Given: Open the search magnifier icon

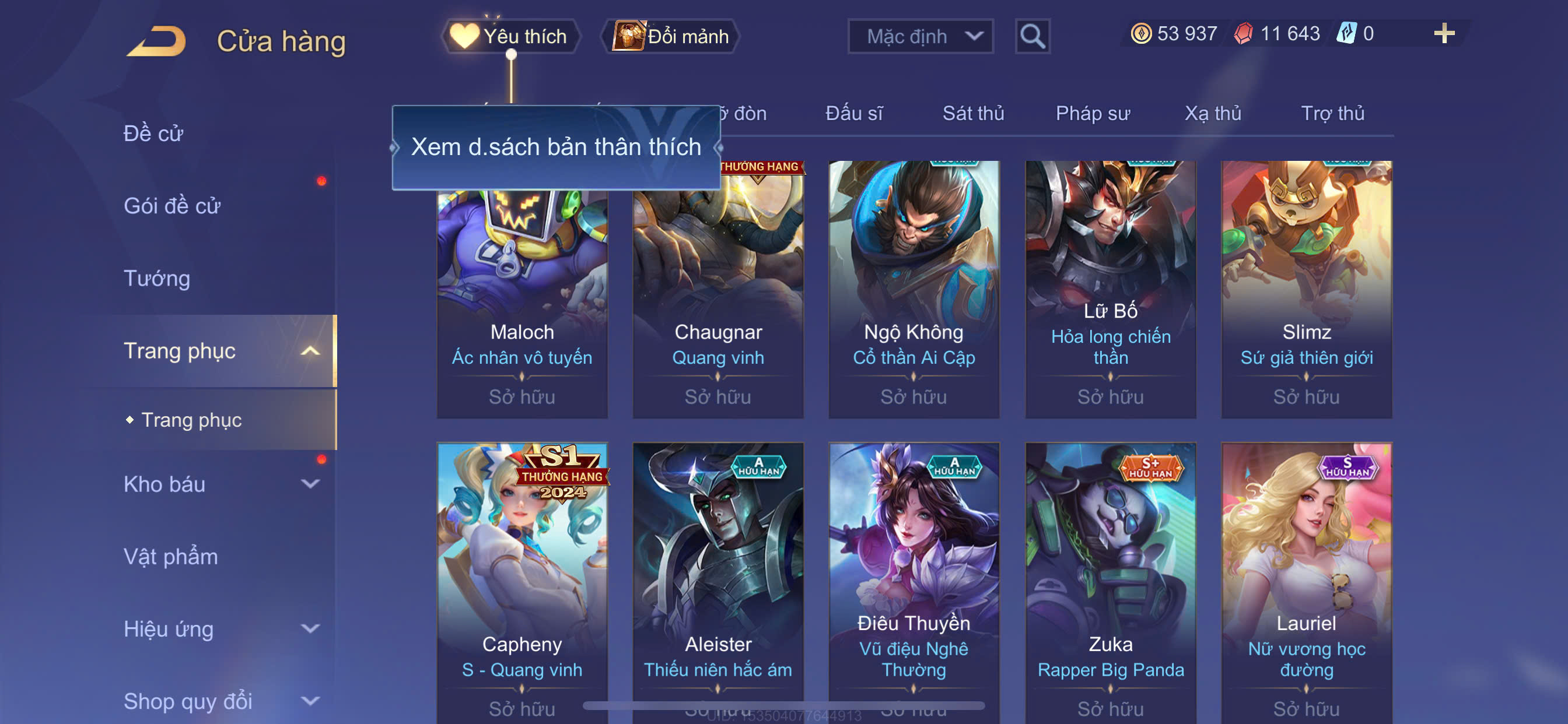Looking at the screenshot, I should (x=1032, y=37).
